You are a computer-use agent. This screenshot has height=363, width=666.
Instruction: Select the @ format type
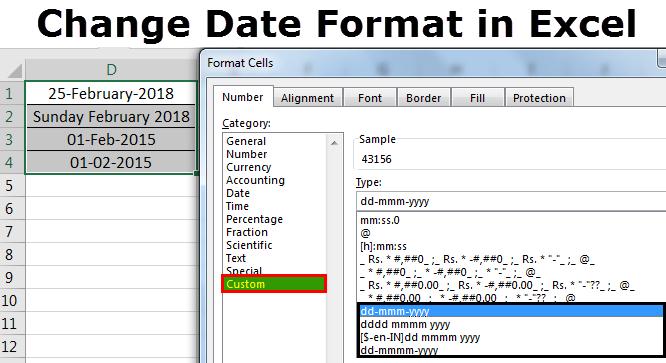365,233
